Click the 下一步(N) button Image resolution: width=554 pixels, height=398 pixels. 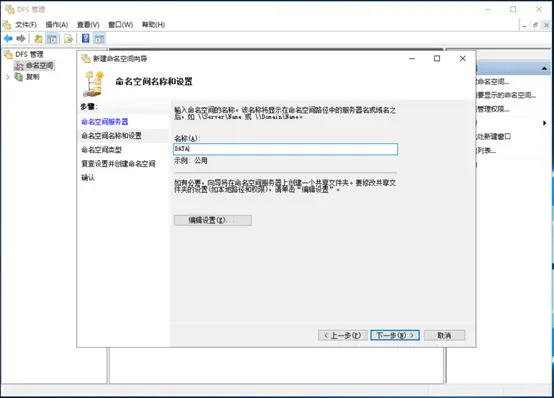(395, 335)
